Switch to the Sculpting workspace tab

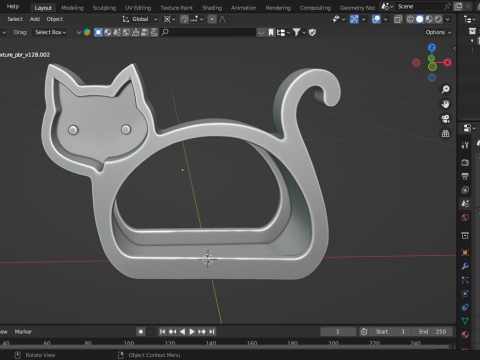click(x=104, y=8)
